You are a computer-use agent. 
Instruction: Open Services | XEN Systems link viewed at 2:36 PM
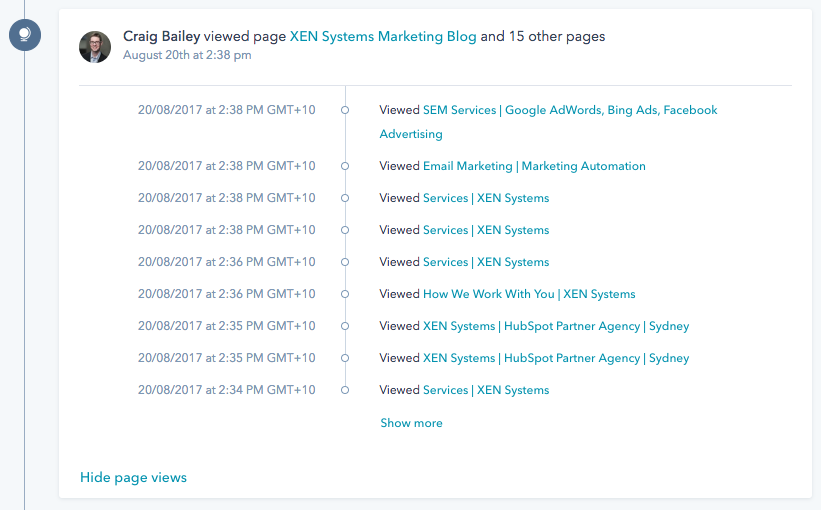tap(486, 262)
